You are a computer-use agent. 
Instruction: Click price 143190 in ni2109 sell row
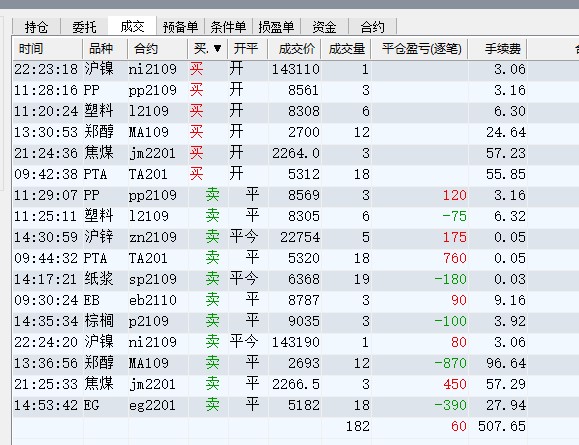click(x=296, y=342)
